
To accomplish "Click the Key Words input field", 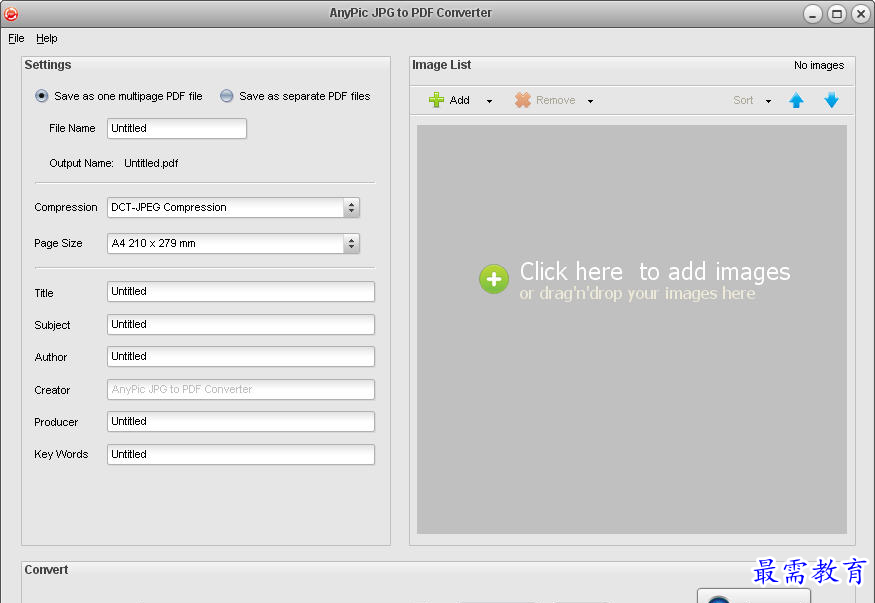I will [241, 454].
